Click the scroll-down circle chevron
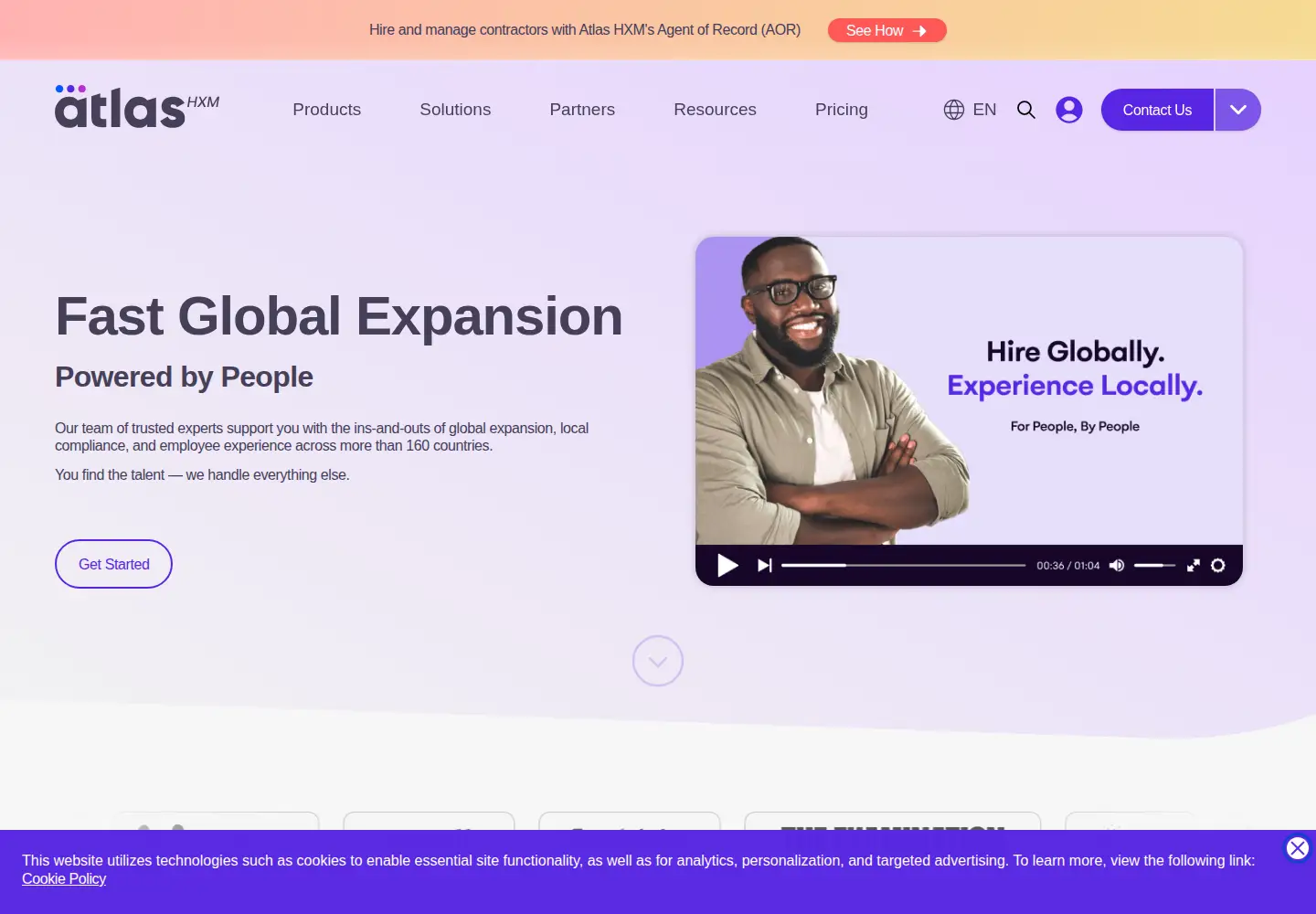Screen dimensions: 1316x914 click(x=658, y=661)
